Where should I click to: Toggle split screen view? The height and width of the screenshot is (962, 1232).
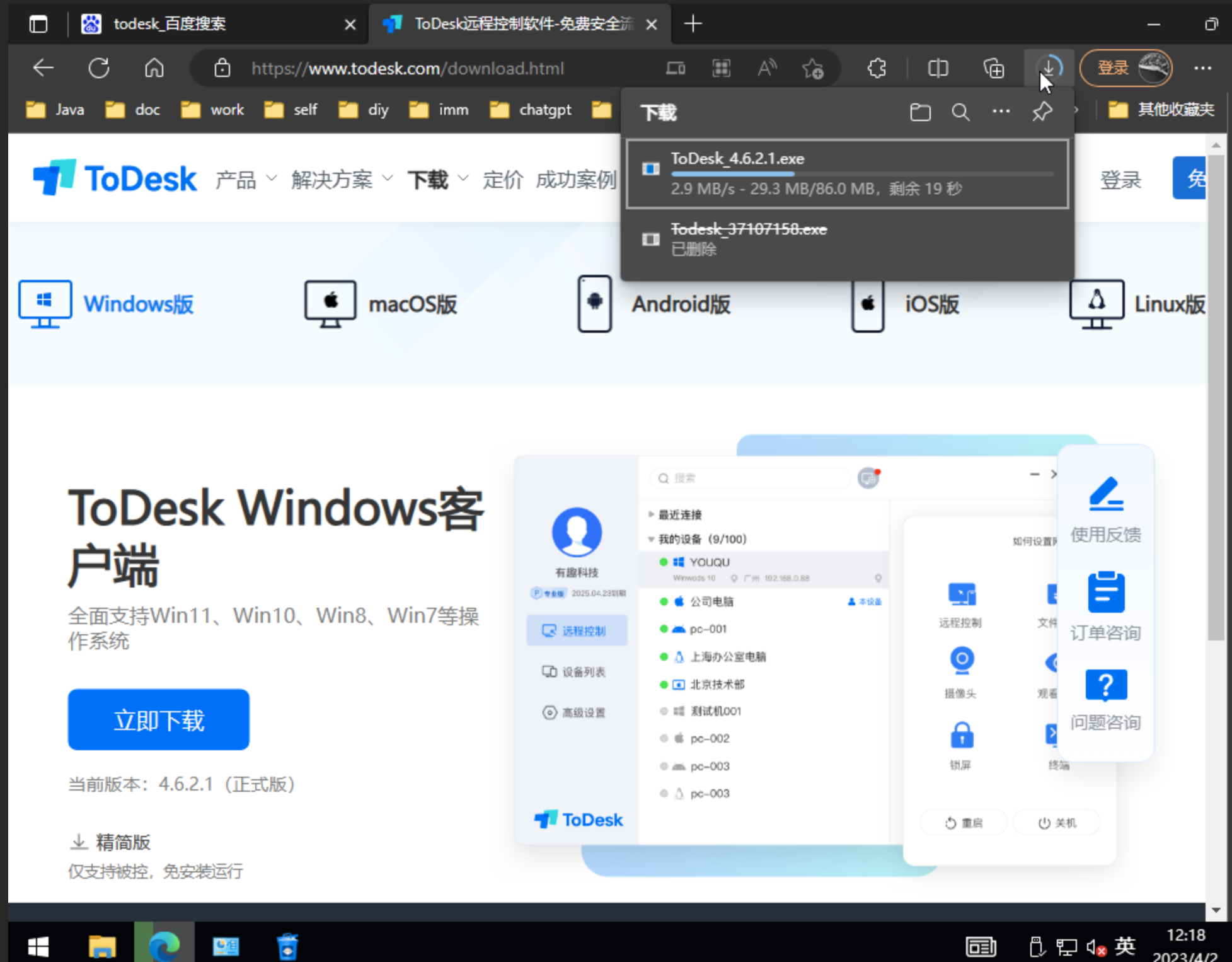[938, 68]
